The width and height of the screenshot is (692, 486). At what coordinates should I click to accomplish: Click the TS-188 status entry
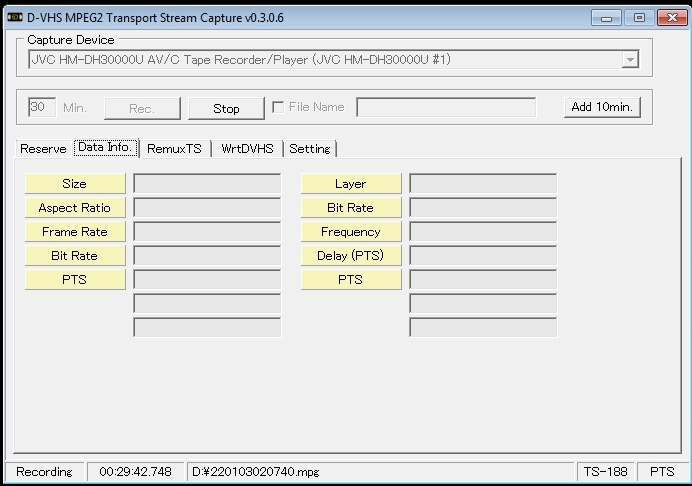[x=606, y=472]
